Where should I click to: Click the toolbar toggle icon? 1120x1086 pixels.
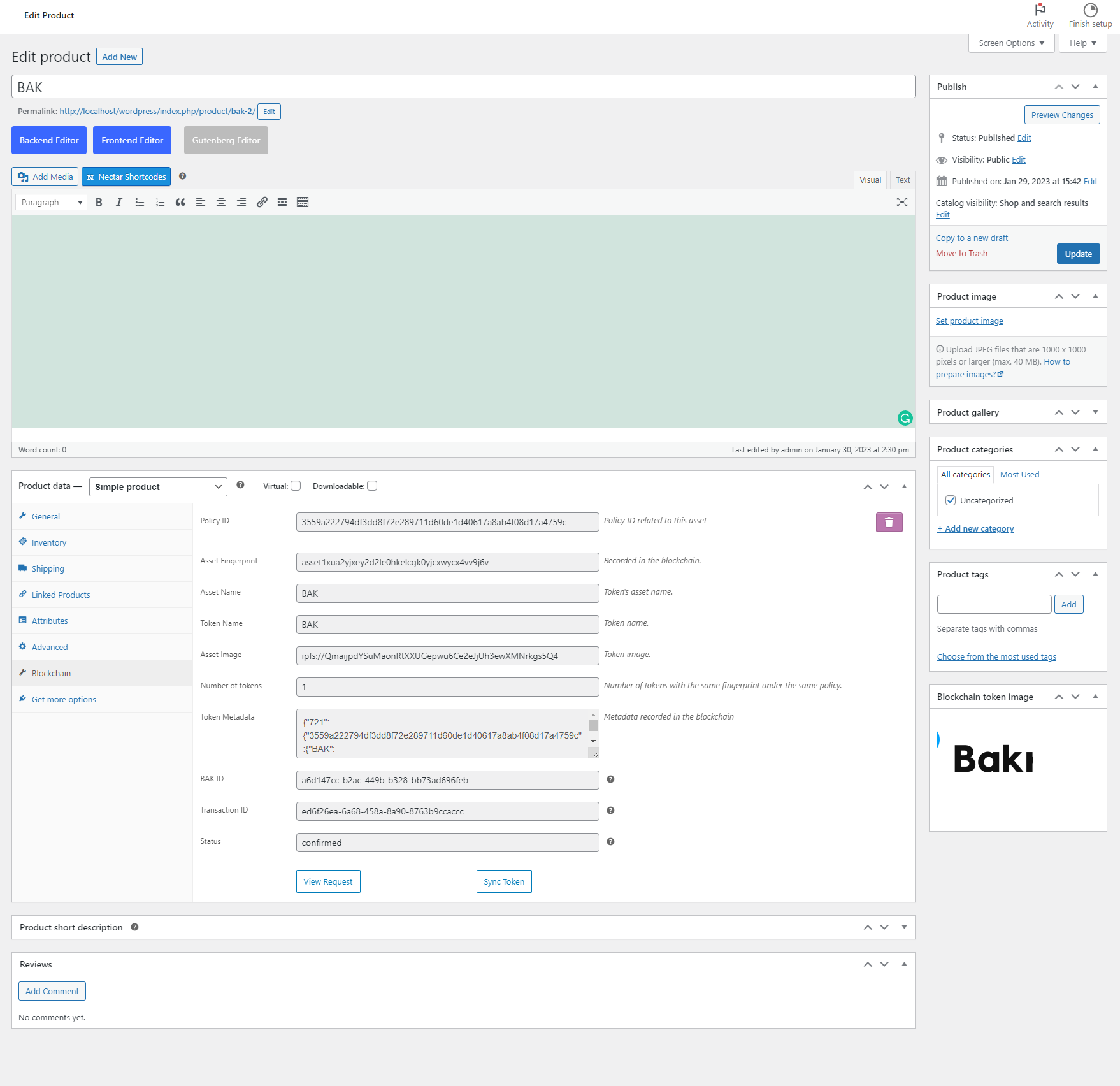coord(303,203)
